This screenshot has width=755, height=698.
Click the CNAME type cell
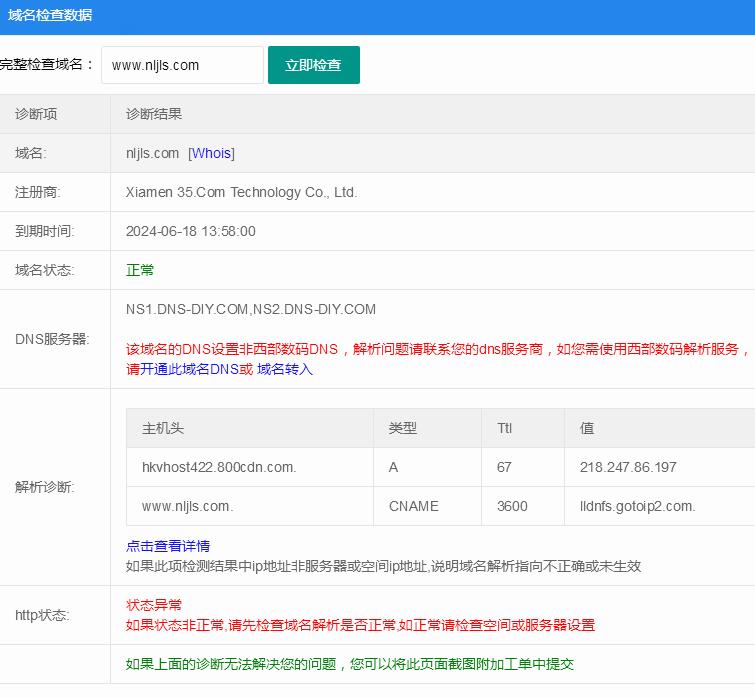click(414, 506)
